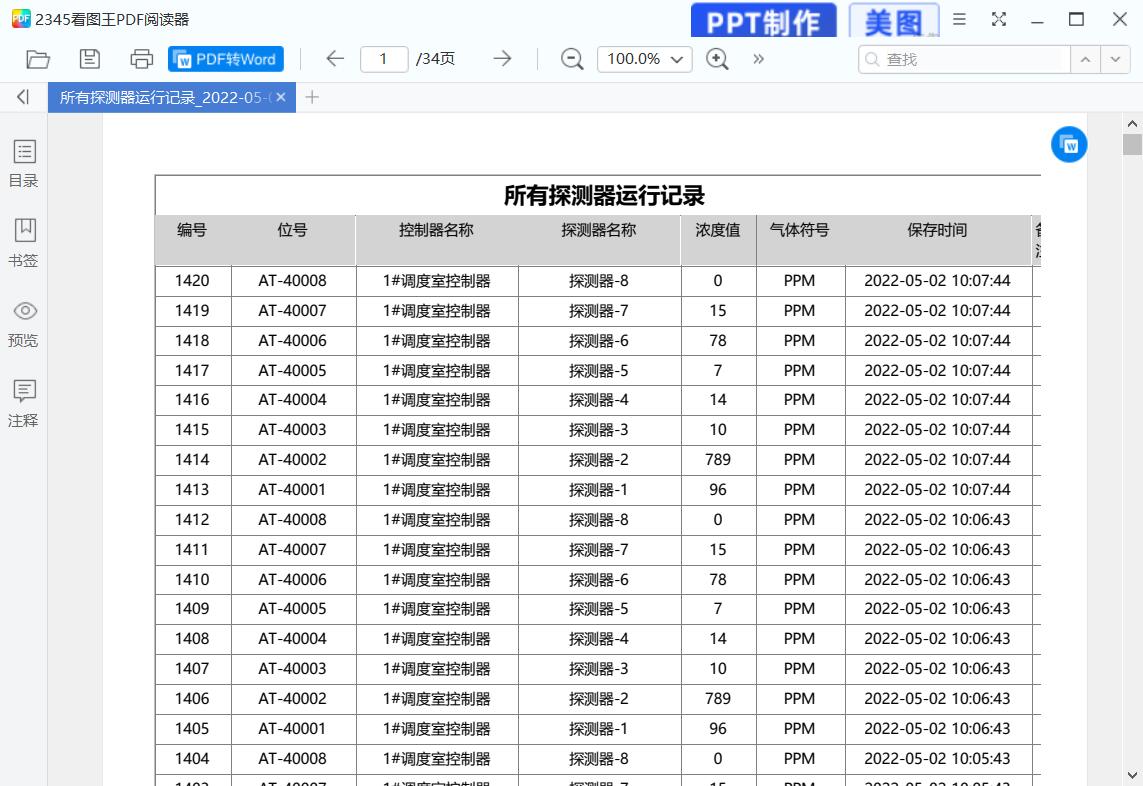Open the 100.0% zoom level dropdown
Viewport: 1143px width, 786px height.
[x=645, y=59]
